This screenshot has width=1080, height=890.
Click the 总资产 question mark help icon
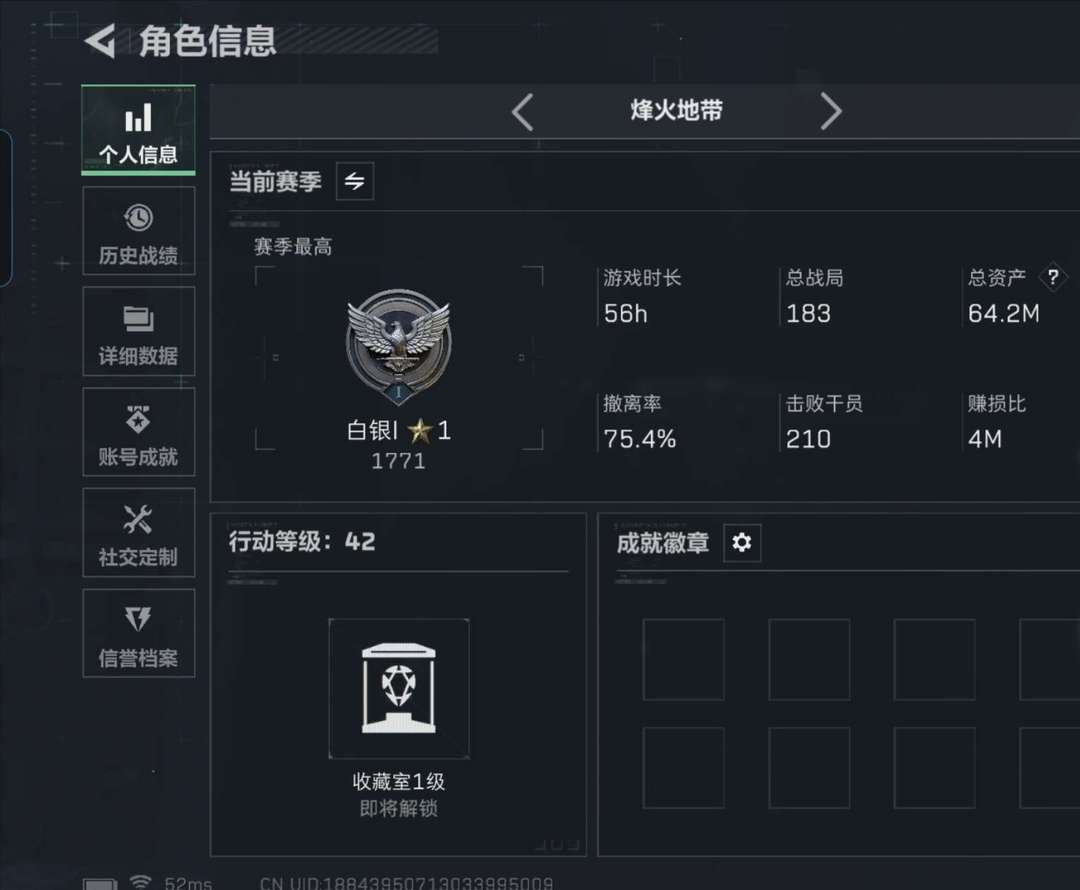click(1052, 278)
